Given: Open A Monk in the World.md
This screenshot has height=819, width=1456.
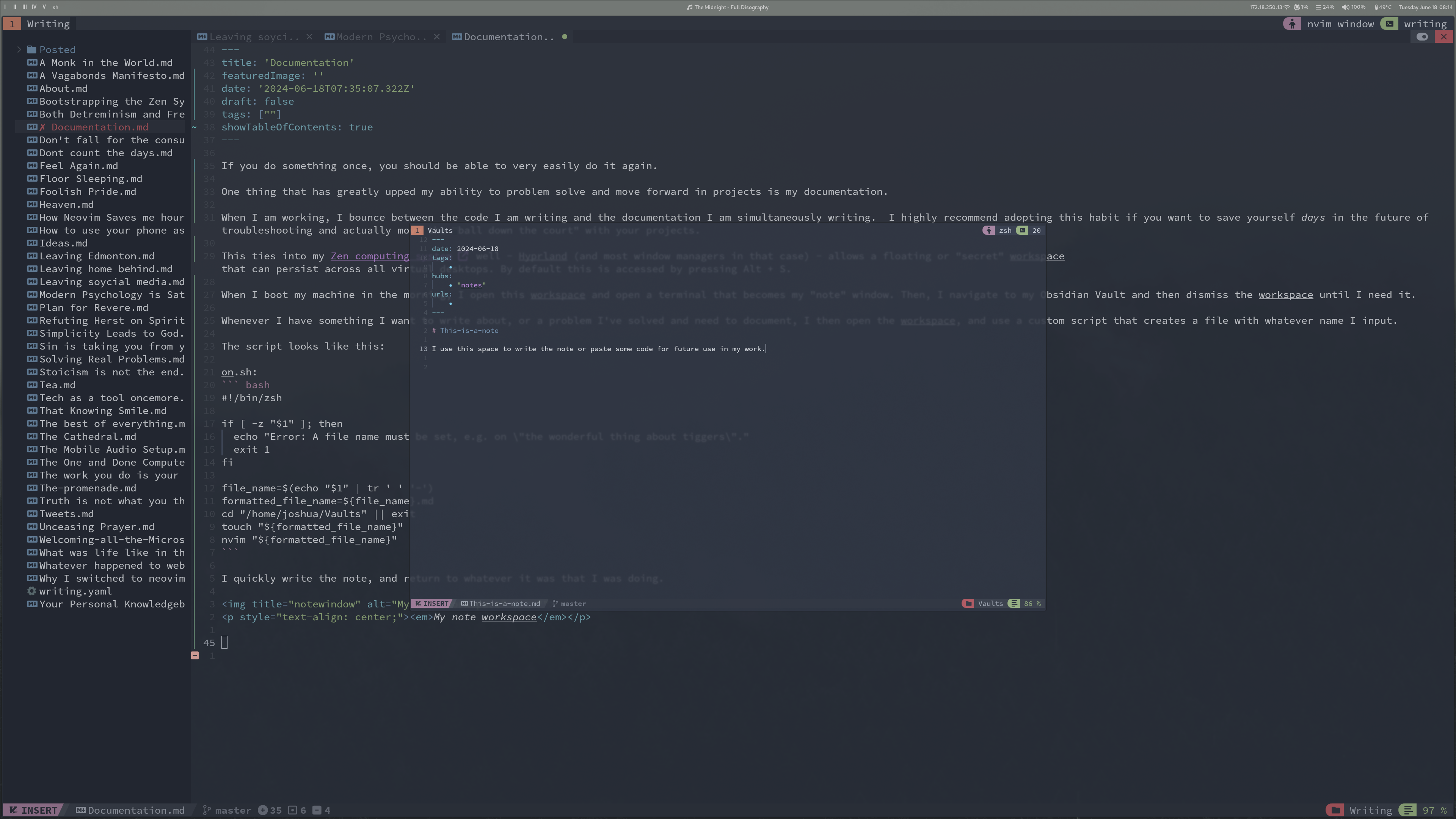Looking at the screenshot, I should coord(106,63).
